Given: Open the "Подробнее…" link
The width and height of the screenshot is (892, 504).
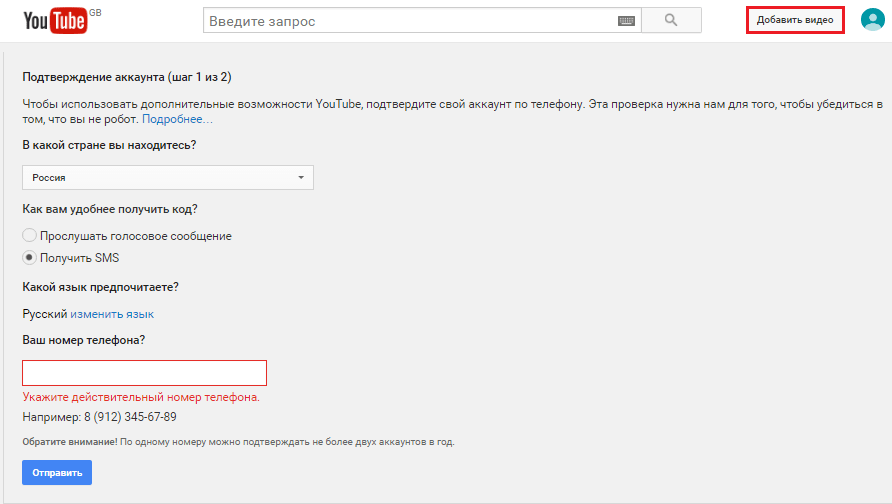Looking at the screenshot, I should pos(177,119).
